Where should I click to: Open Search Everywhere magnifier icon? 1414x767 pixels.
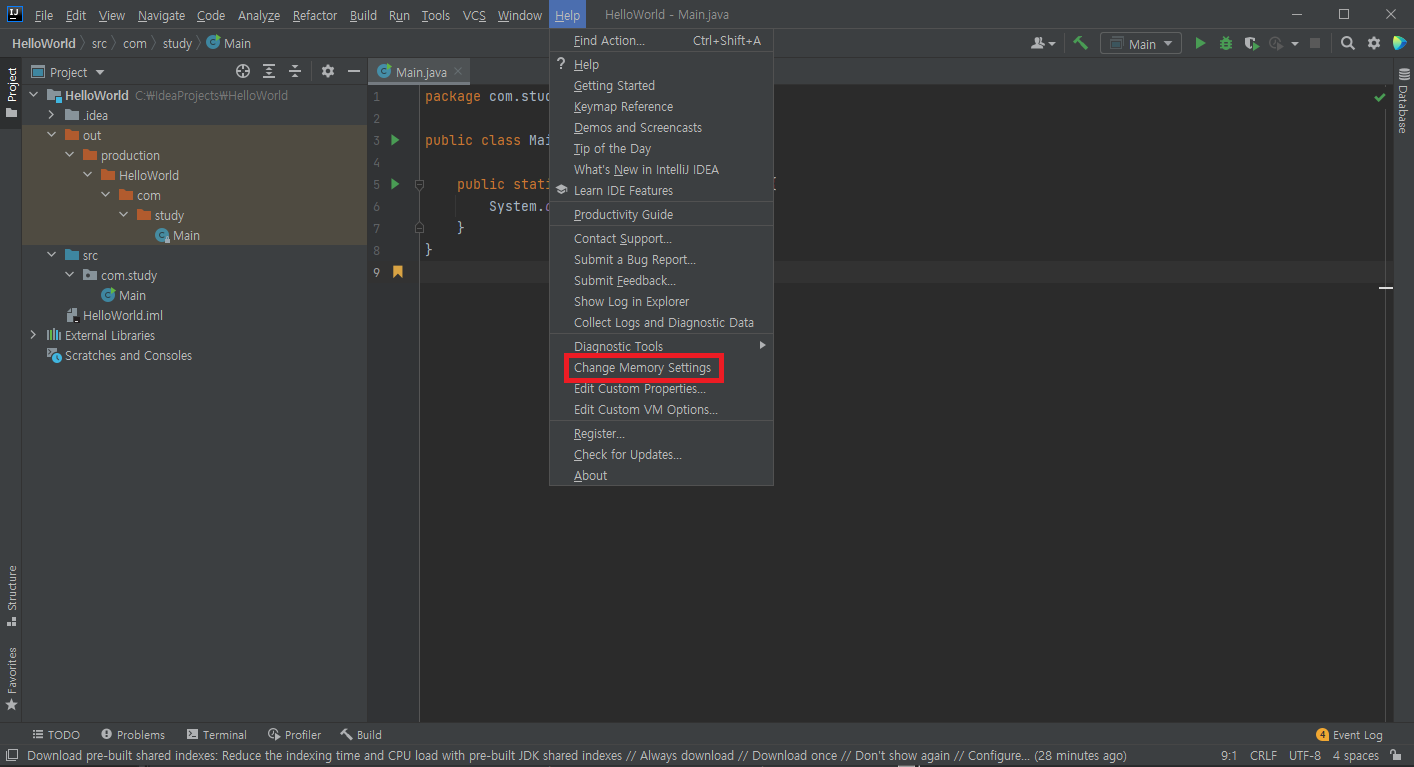click(x=1348, y=43)
